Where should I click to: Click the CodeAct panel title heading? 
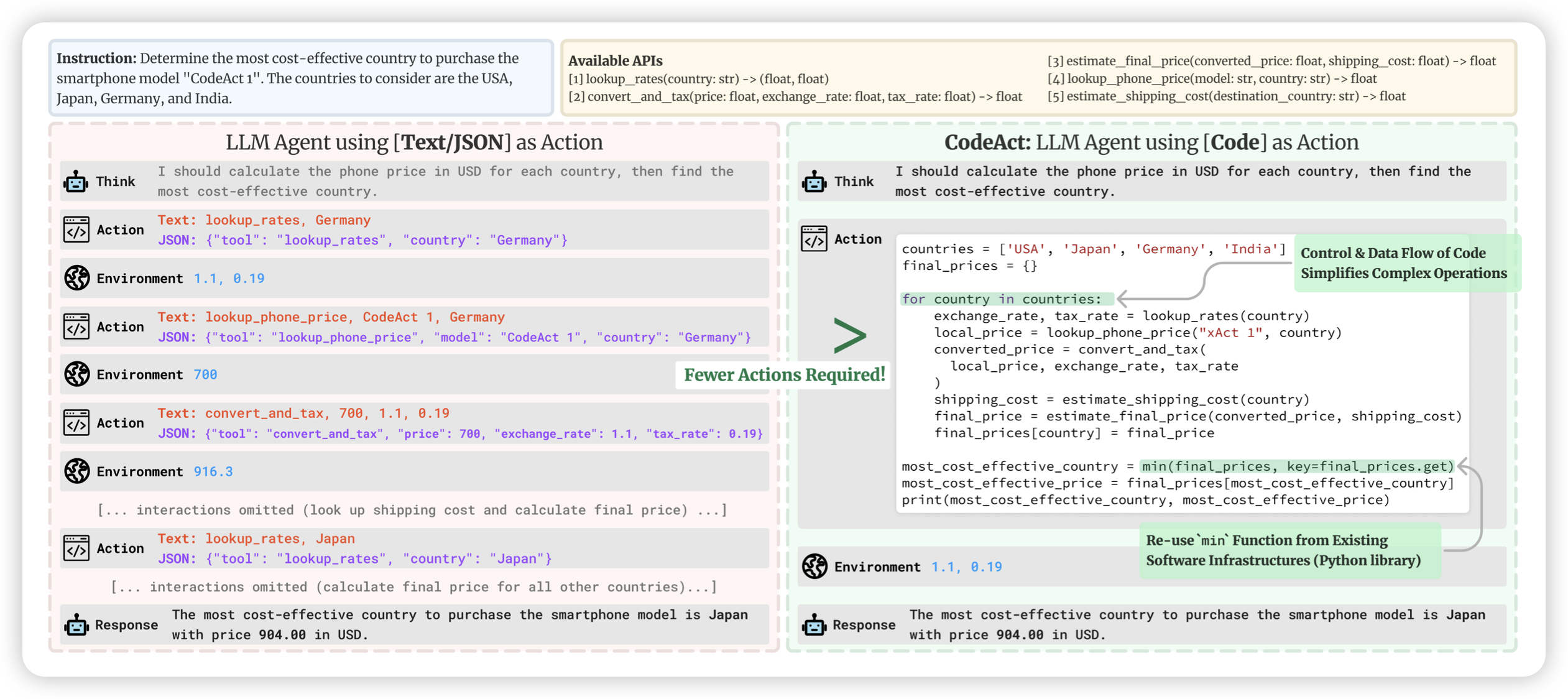[x=1151, y=142]
